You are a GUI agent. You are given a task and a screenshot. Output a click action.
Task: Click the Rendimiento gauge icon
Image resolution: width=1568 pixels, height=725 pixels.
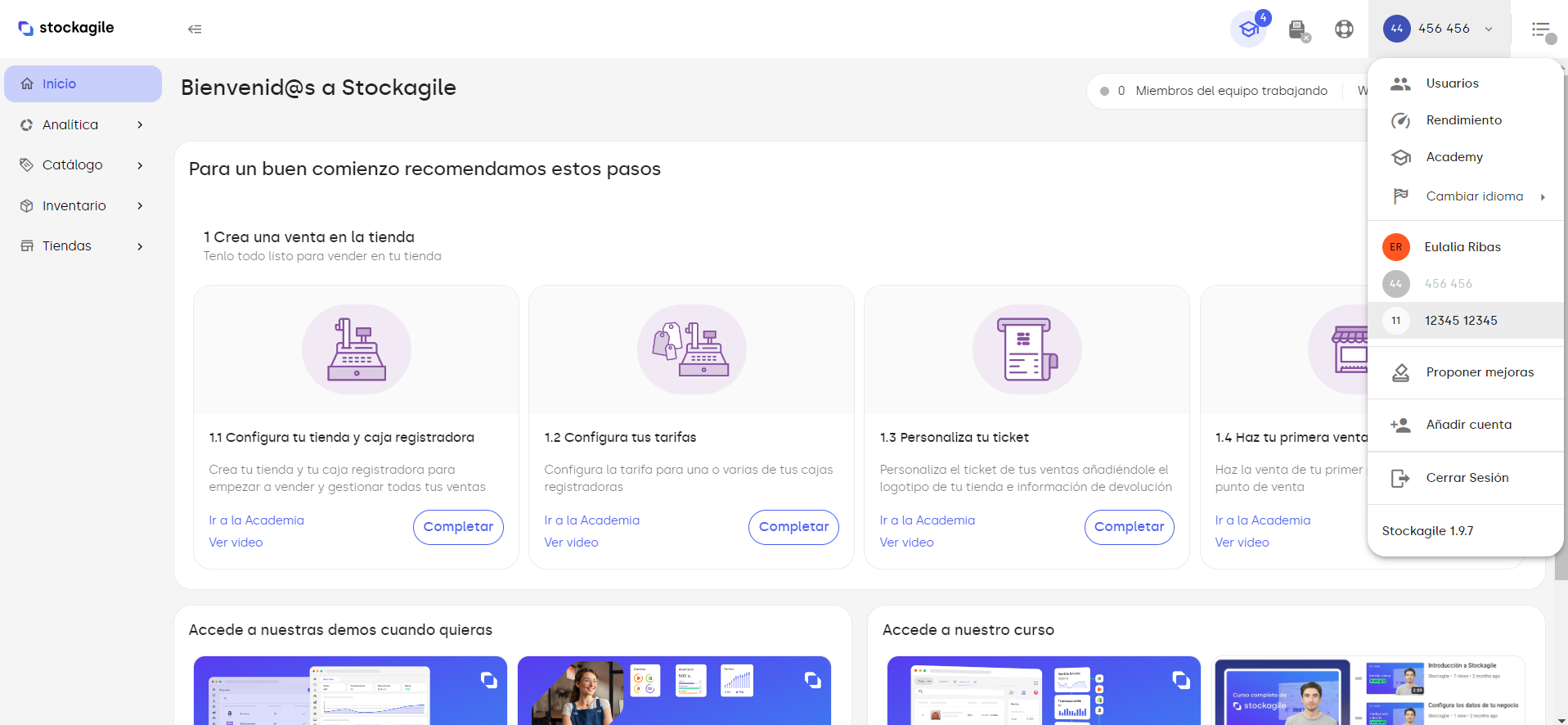[1401, 120]
